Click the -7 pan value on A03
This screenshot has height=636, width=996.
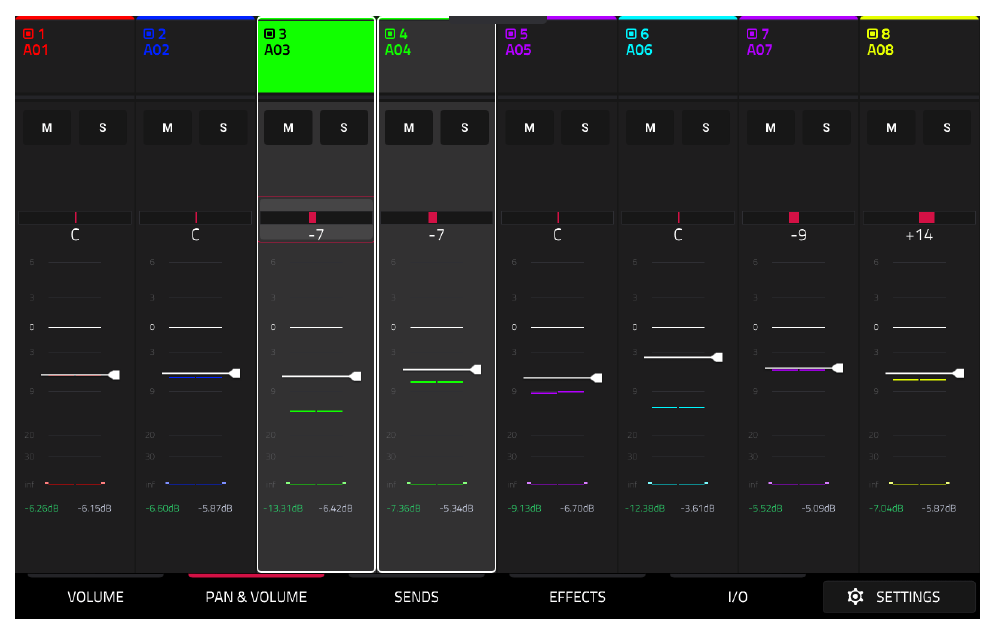pyautogui.click(x=316, y=235)
